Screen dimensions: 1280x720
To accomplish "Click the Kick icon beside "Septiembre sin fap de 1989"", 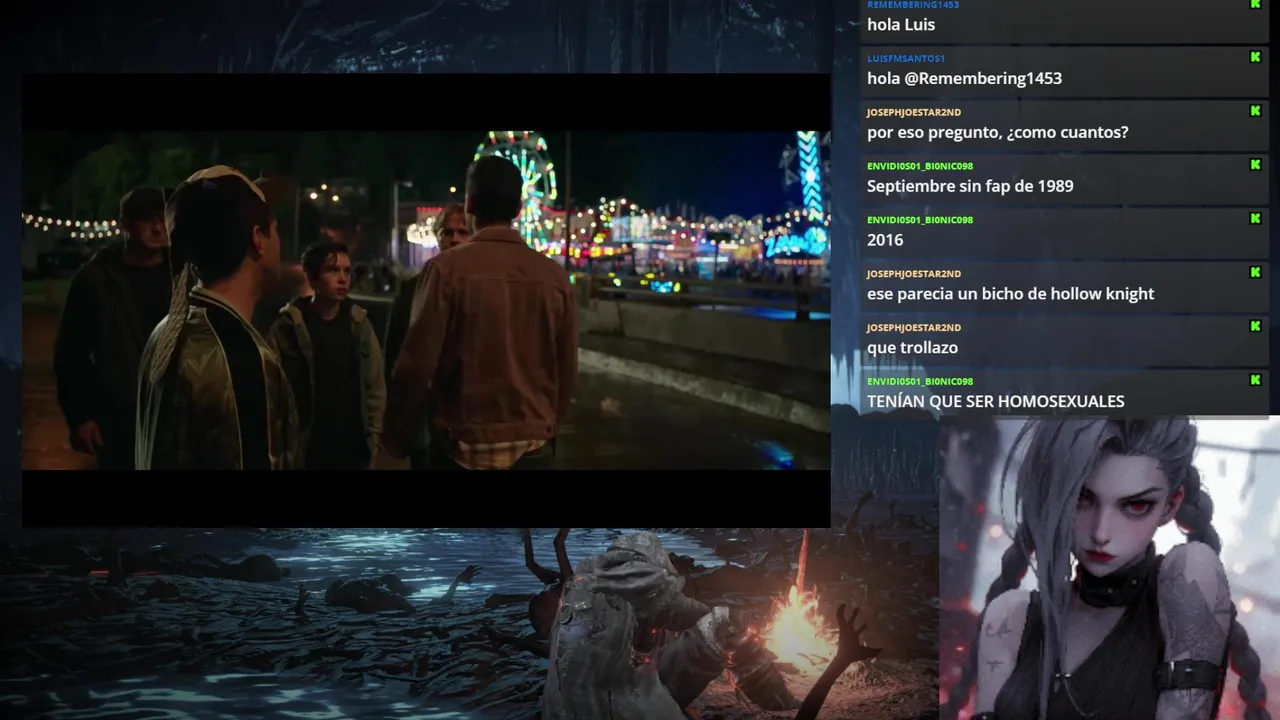I will click(x=1255, y=165).
